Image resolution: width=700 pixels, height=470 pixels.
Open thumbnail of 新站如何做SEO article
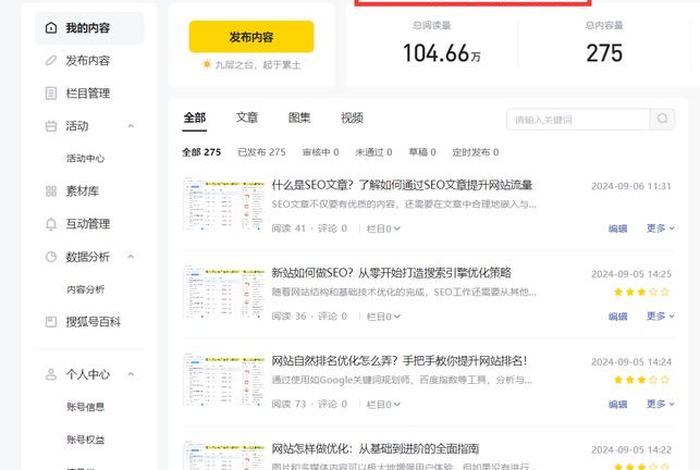click(224, 292)
